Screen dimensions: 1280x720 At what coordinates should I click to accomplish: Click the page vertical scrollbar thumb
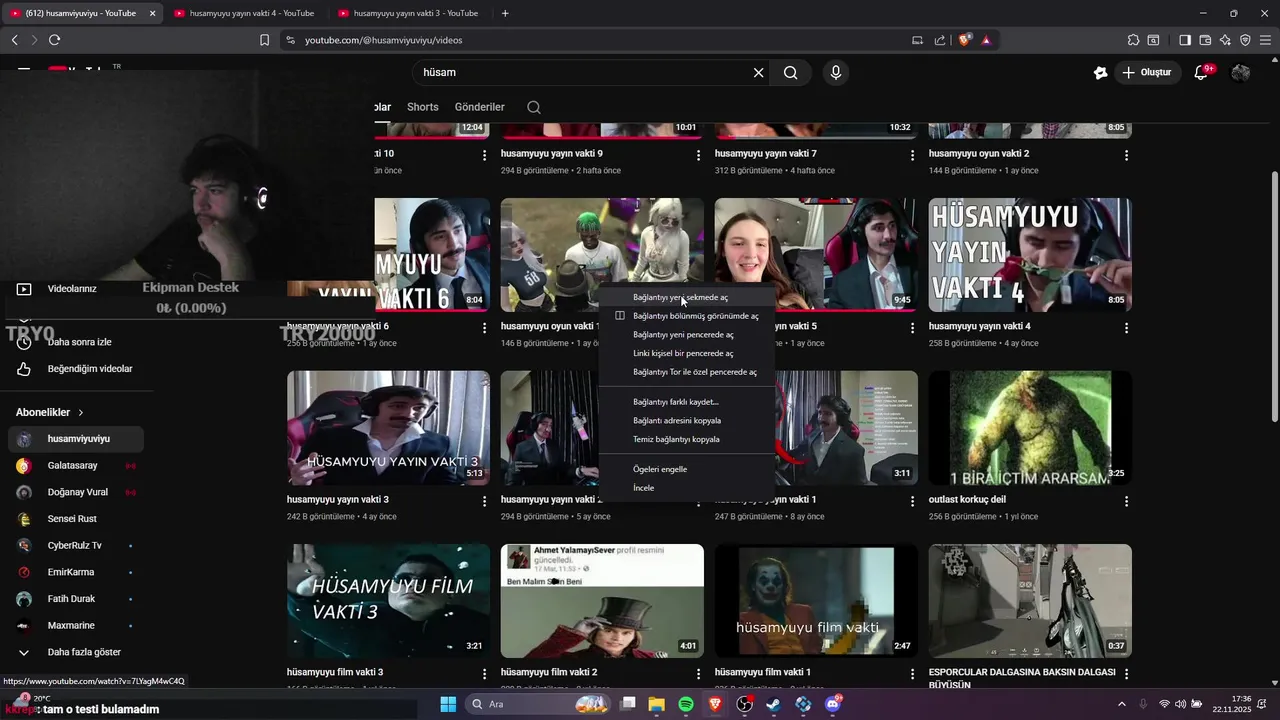[x=1274, y=296]
